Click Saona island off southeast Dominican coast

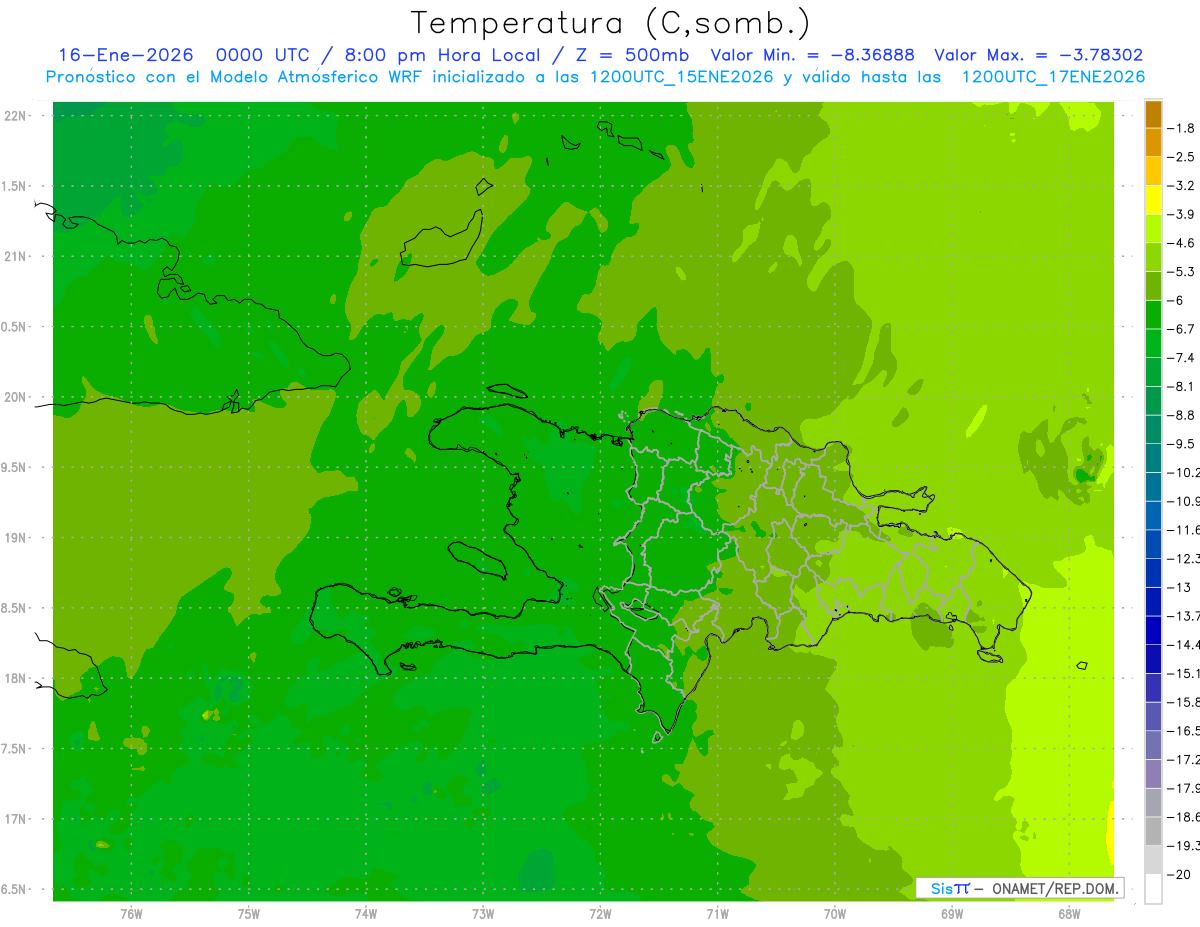(990, 656)
